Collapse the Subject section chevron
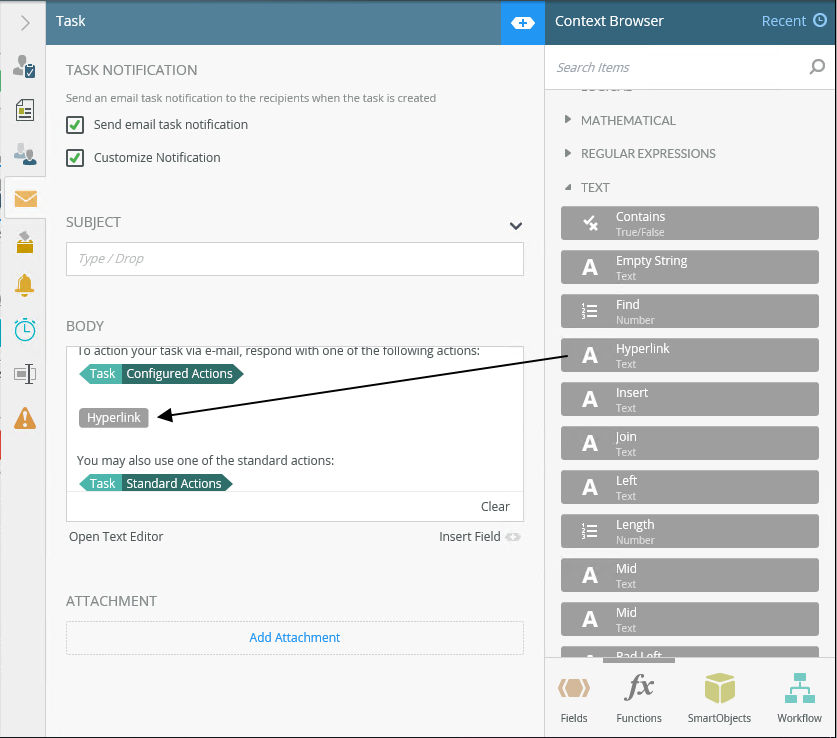This screenshot has height=738, width=837. 515,226
